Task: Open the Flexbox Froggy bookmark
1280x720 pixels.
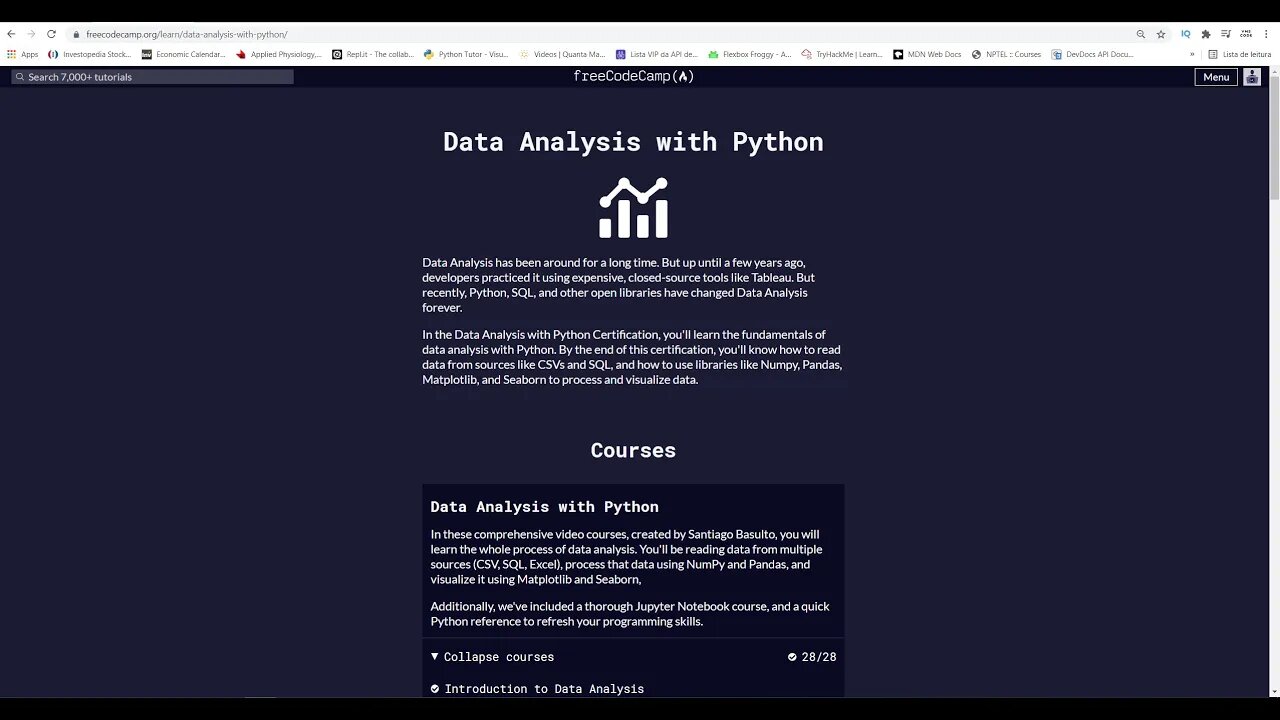Action: pyautogui.click(x=750, y=54)
